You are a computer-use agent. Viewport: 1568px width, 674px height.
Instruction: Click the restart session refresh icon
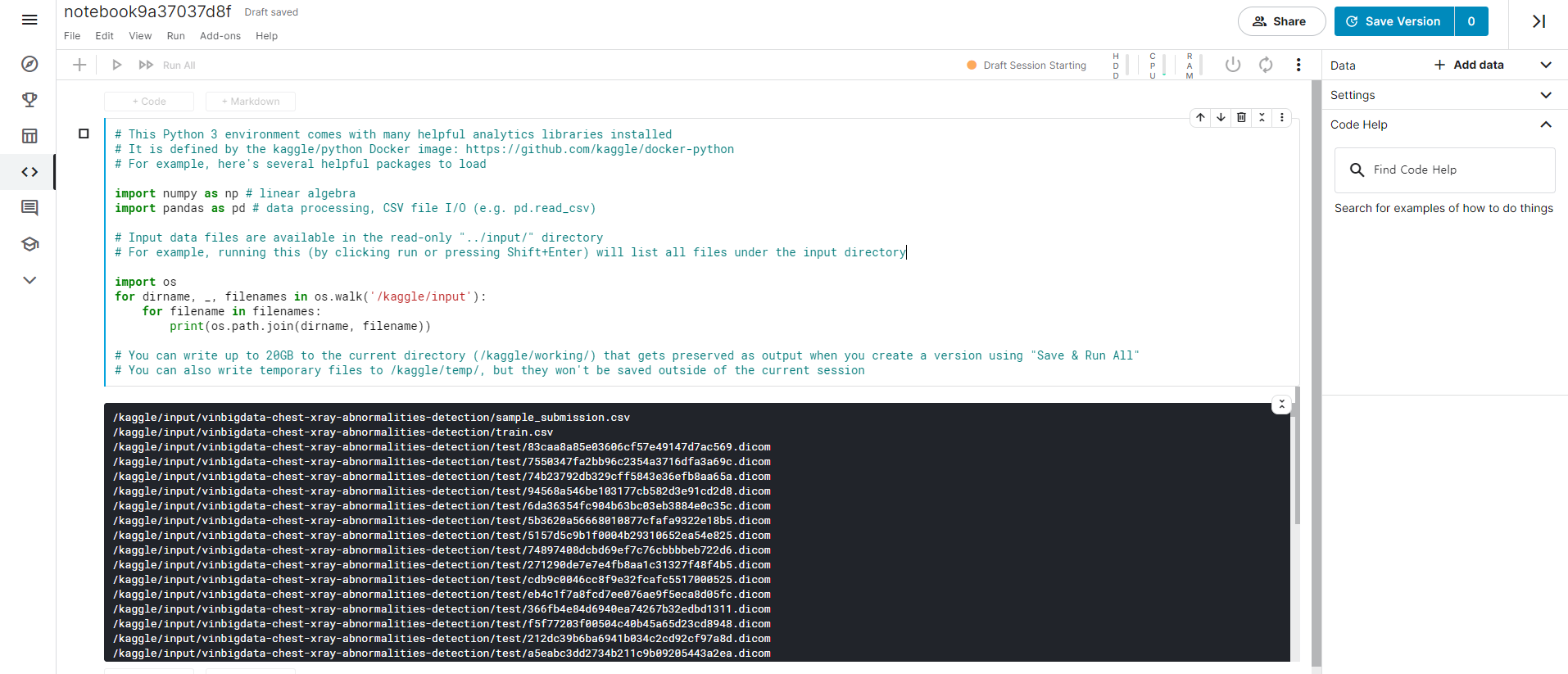[x=1266, y=65]
